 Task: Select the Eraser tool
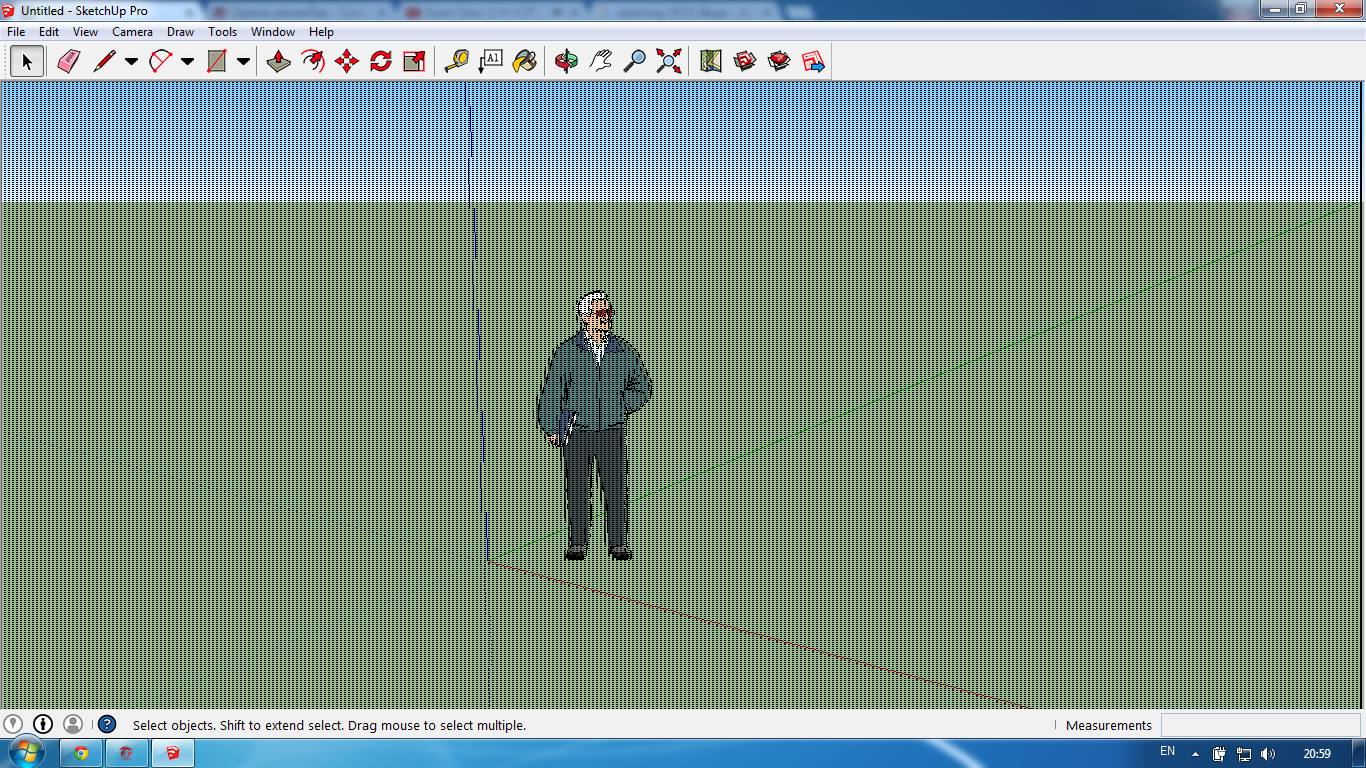68,62
